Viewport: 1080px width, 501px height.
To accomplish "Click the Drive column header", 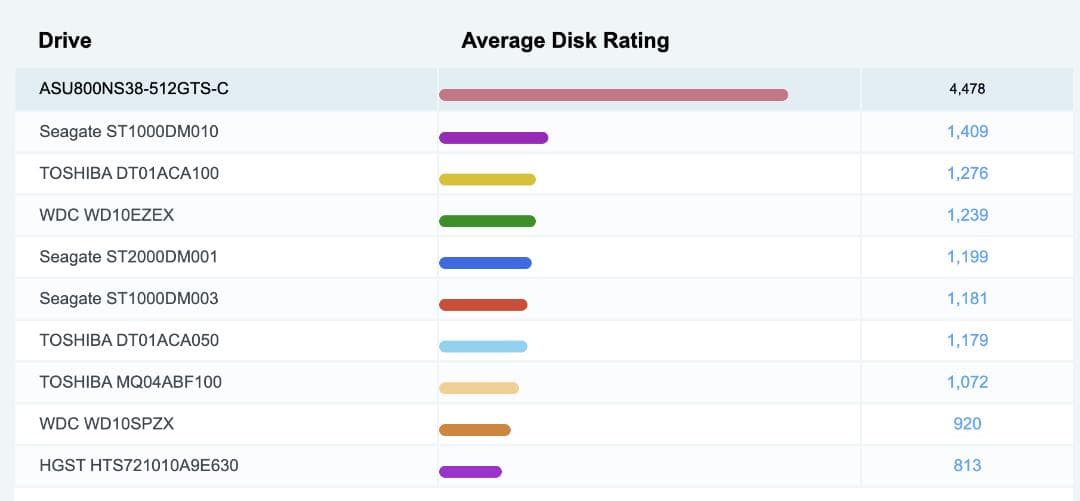I will point(65,41).
